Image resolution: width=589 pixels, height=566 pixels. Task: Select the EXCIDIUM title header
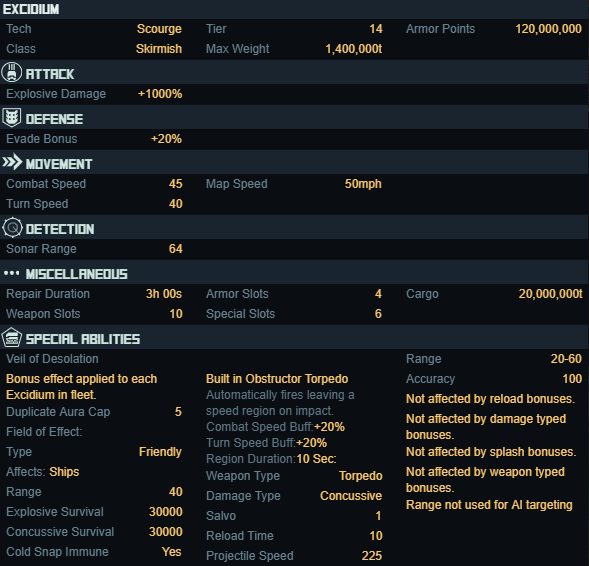(31, 9)
